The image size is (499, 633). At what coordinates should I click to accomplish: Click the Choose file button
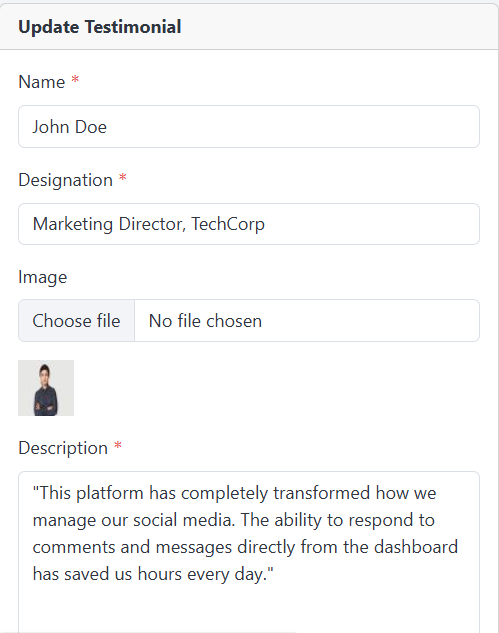[76, 321]
